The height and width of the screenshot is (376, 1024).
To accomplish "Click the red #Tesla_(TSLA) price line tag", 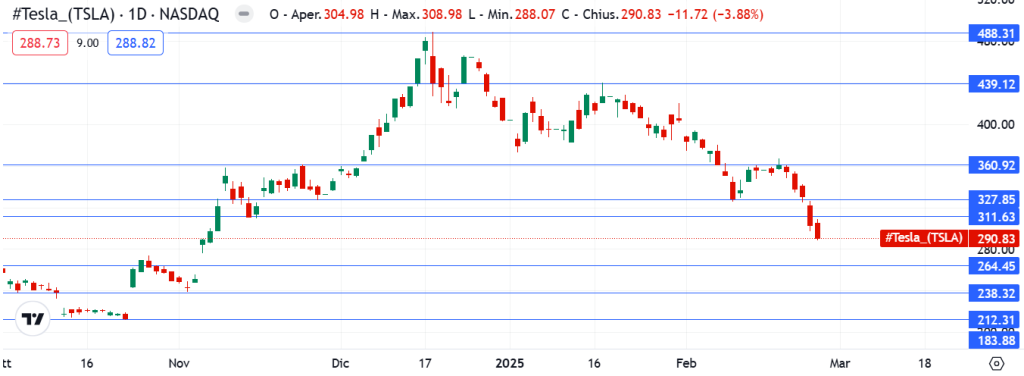I will tap(923, 238).
